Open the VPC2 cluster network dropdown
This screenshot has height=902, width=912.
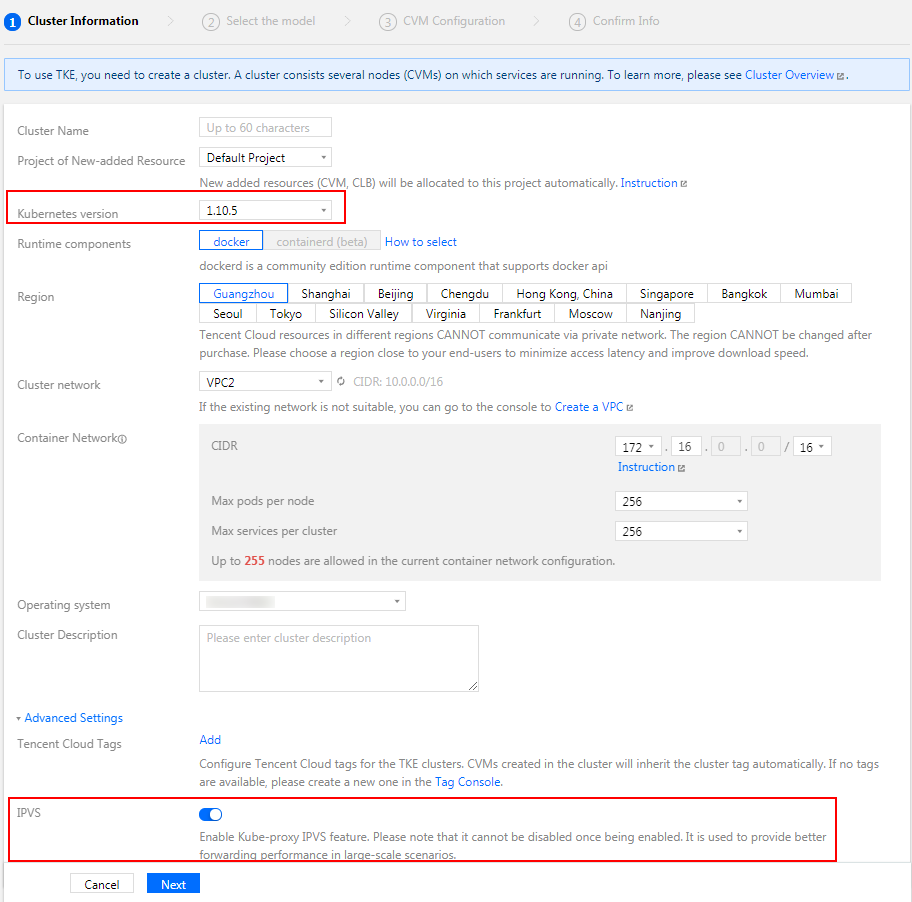(265, 382)
